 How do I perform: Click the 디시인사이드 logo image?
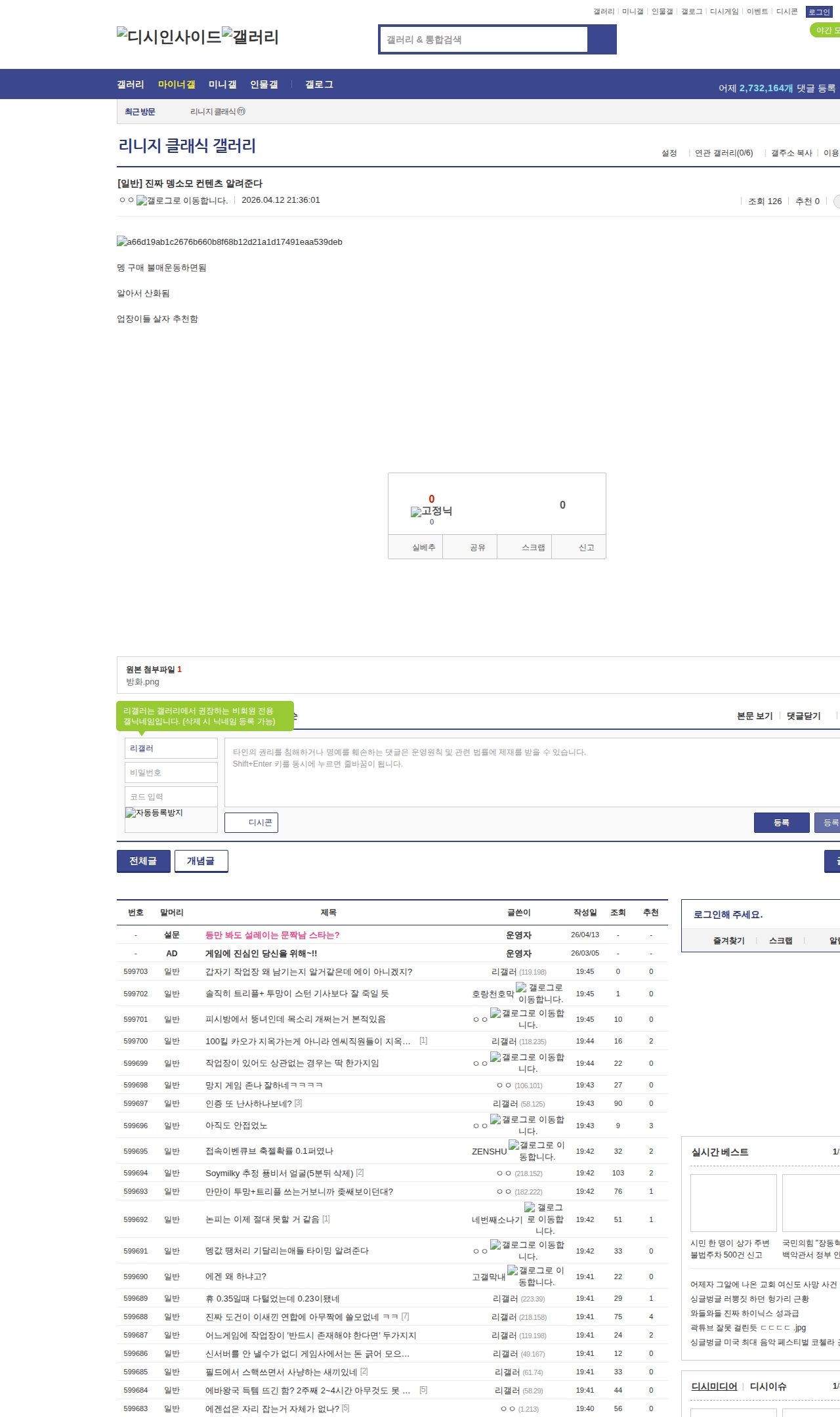(x=169, y=36)
